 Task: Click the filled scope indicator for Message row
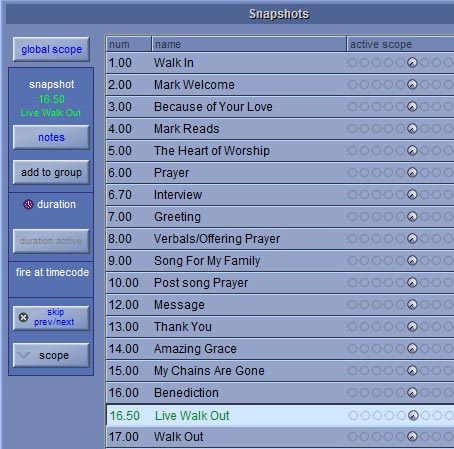[412, 305]
